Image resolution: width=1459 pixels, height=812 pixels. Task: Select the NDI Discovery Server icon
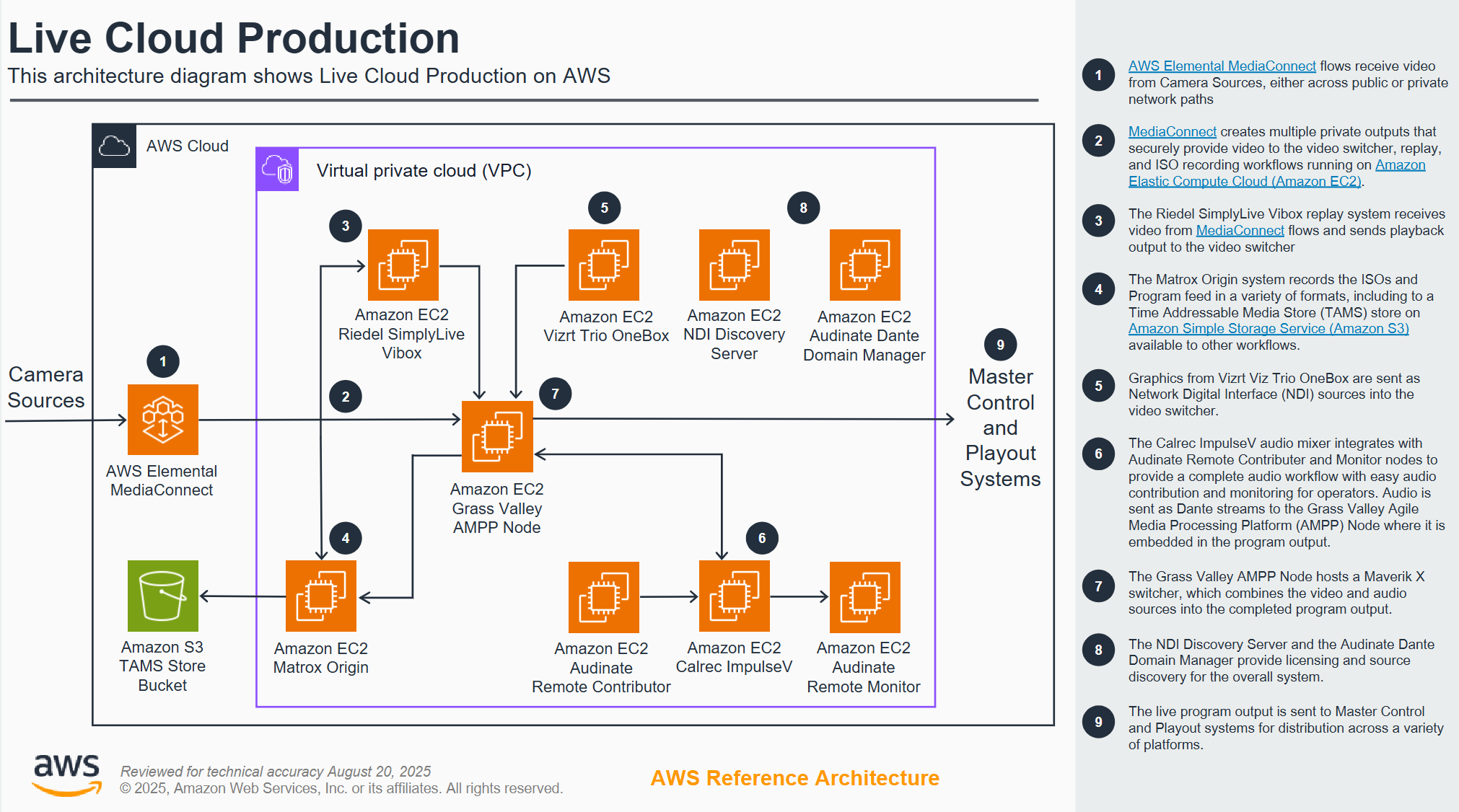coord(734,265)
